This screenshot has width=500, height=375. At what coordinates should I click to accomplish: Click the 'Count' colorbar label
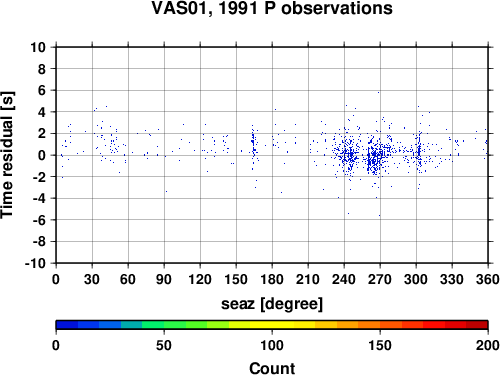coord(272,368)
